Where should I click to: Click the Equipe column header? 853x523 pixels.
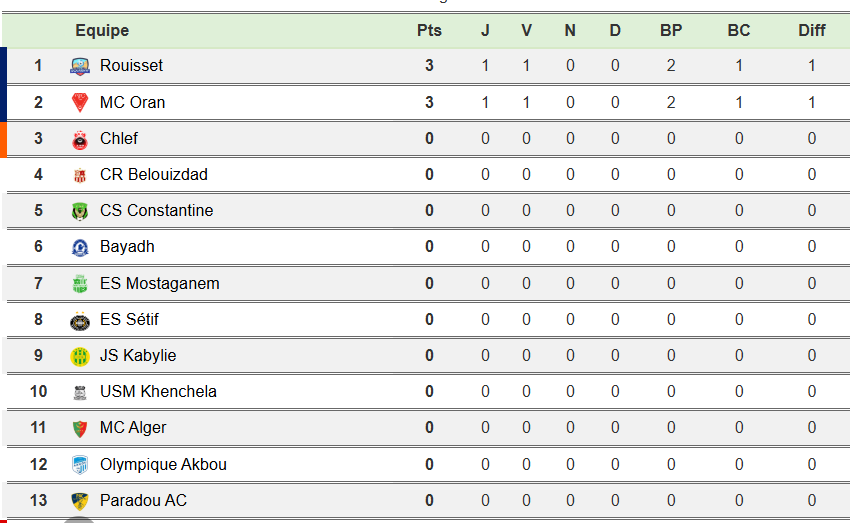[x=102, y=31]
